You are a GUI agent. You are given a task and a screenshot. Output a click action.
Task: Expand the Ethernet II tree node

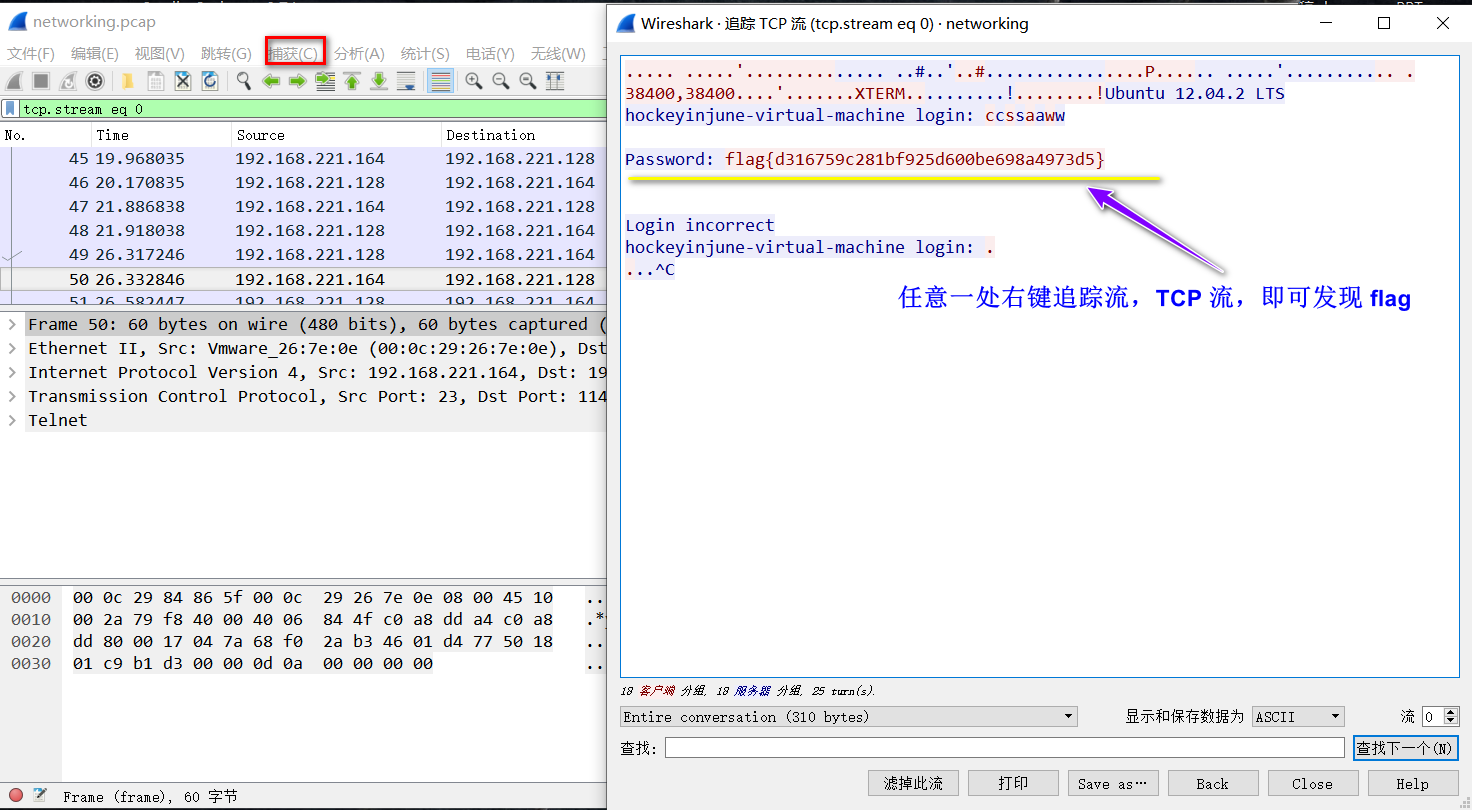tap(12, 348)
